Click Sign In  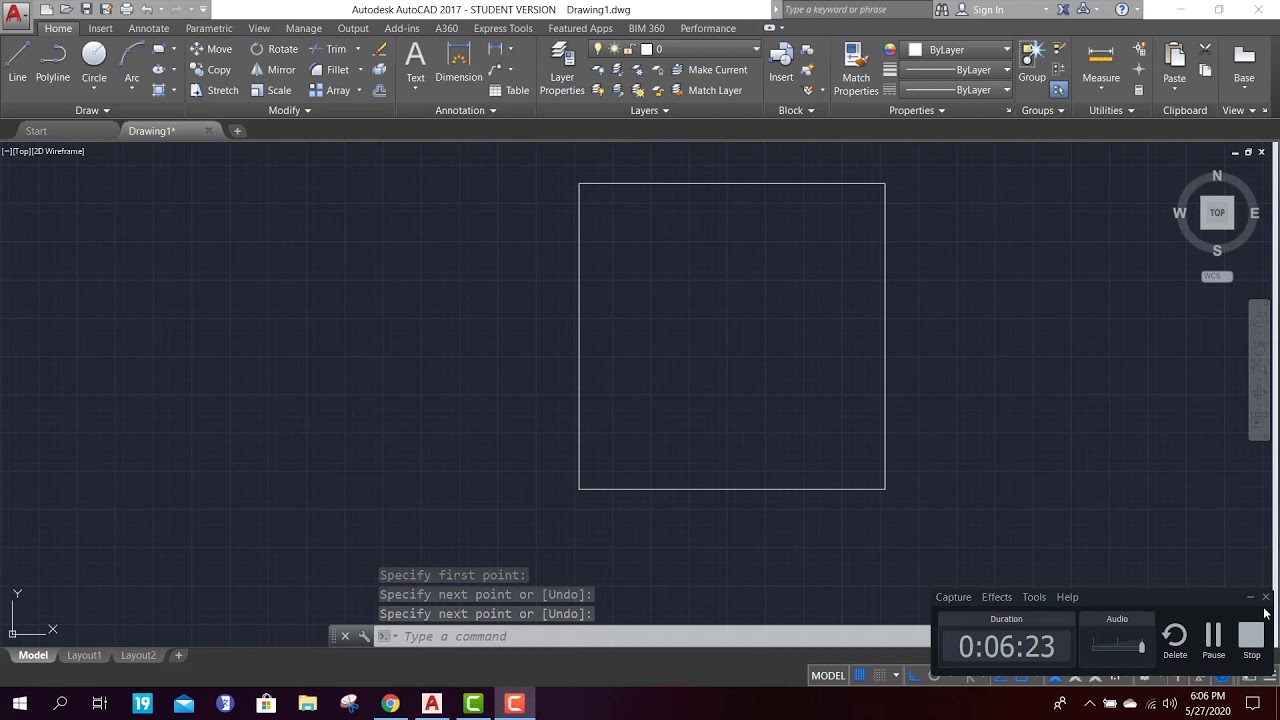point(979,9)
